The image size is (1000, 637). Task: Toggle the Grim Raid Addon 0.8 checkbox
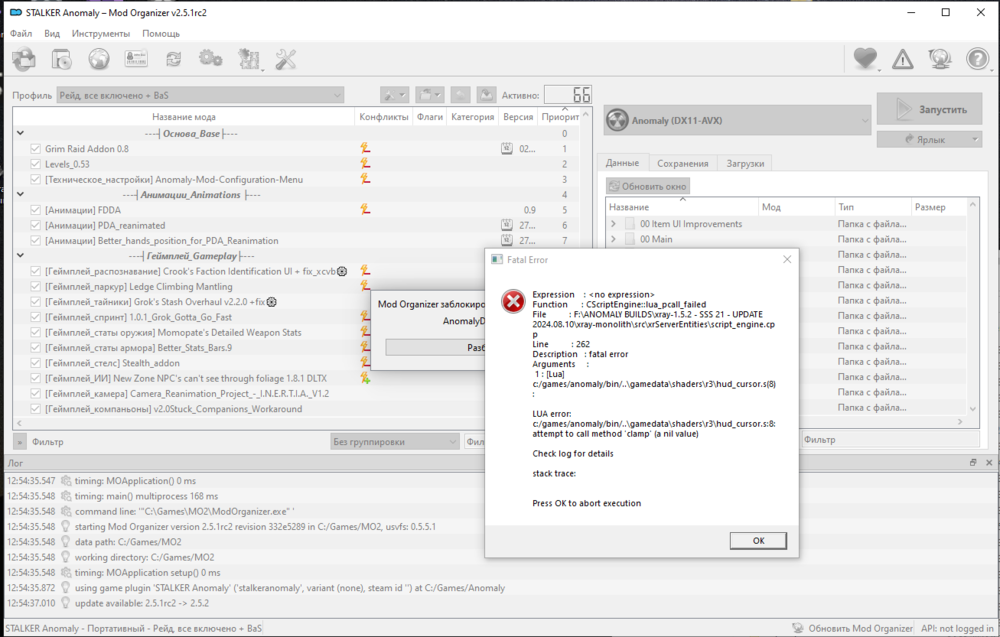coord(35,149)
